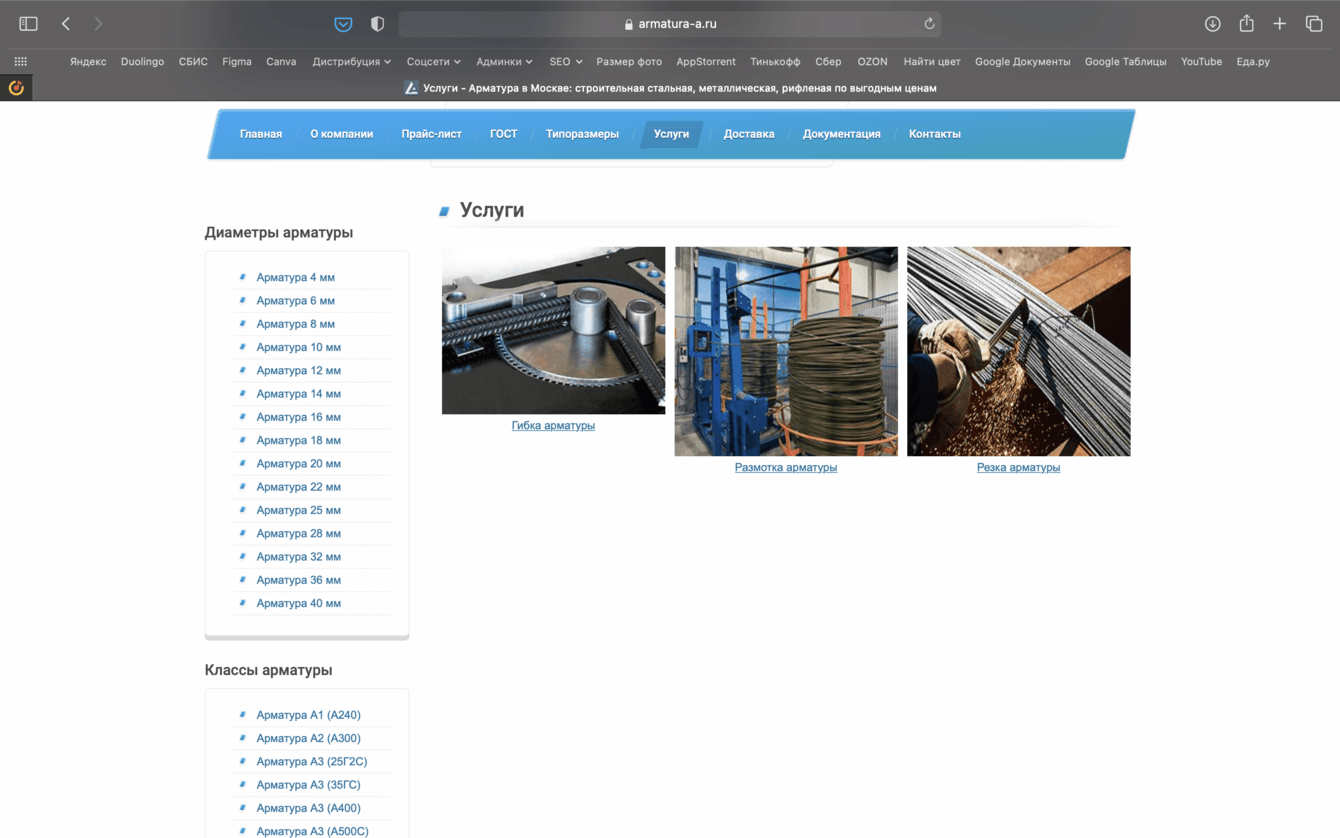Click the Pocket extension icon
The image size is (1340, 838).
click(x=343, y=24)
